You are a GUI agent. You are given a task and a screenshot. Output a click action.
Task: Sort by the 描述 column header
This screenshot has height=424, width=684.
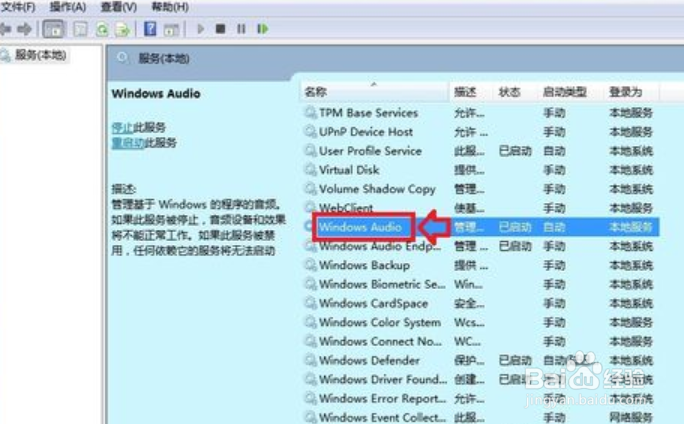(x=472, y=92)
